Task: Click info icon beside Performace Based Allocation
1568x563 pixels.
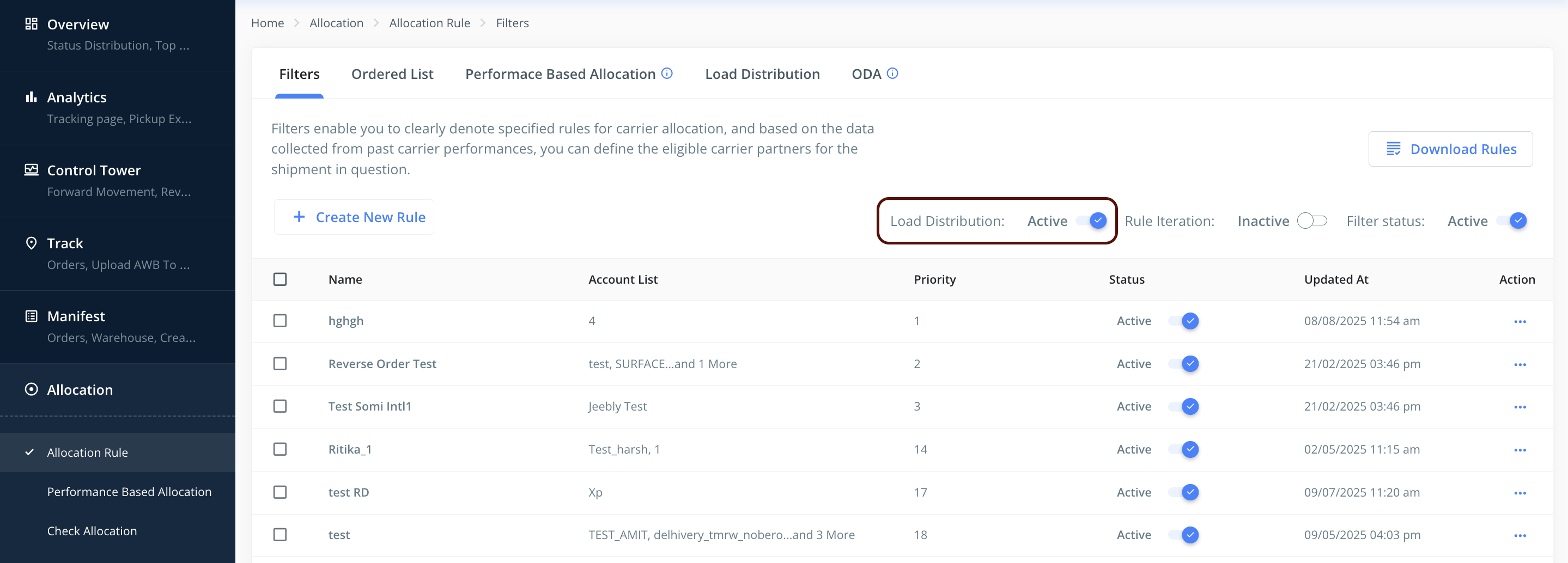Action: (667, 74)
